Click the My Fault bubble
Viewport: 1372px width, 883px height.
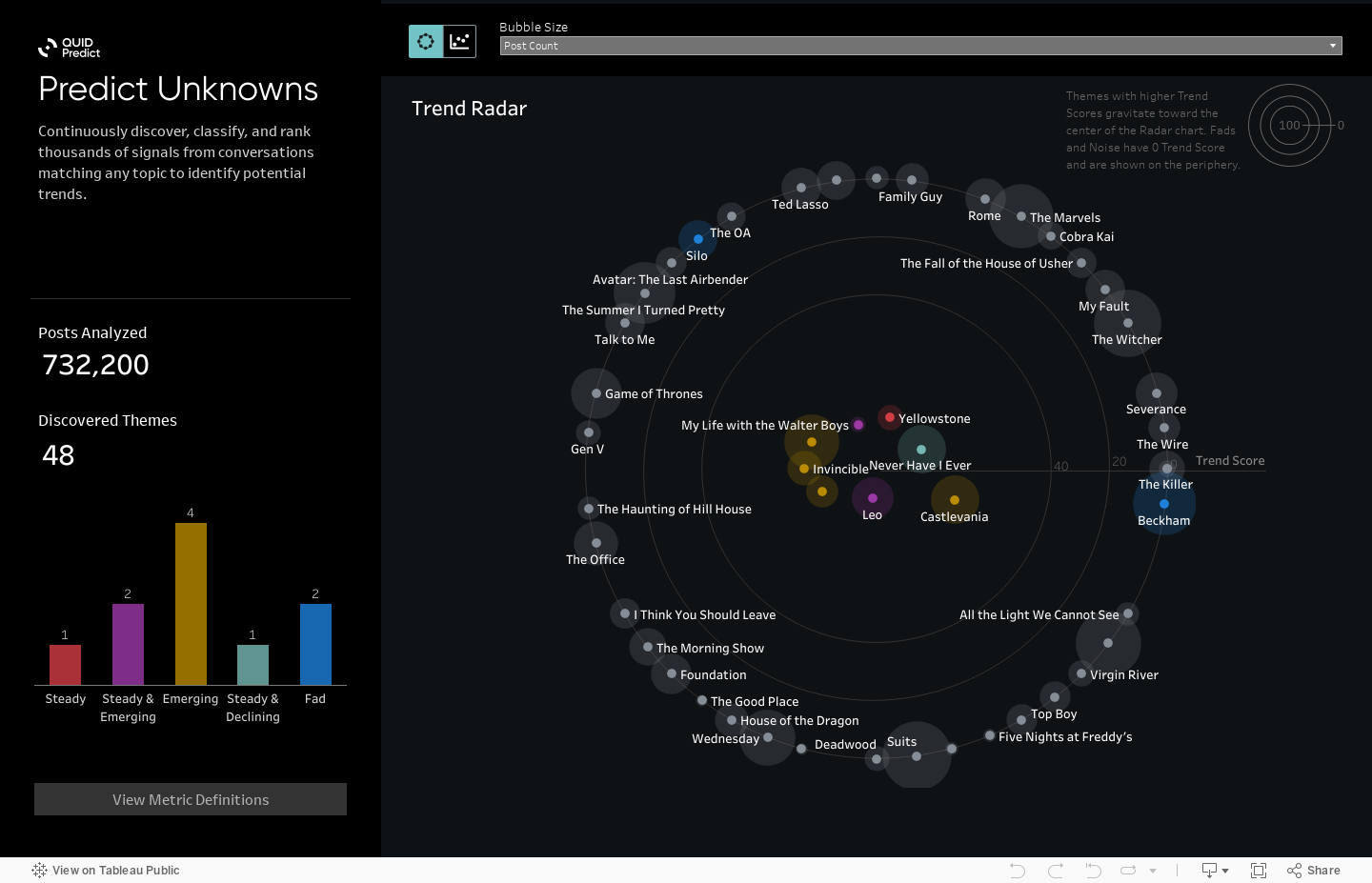pyautogui.click(x=1105, y=290)
